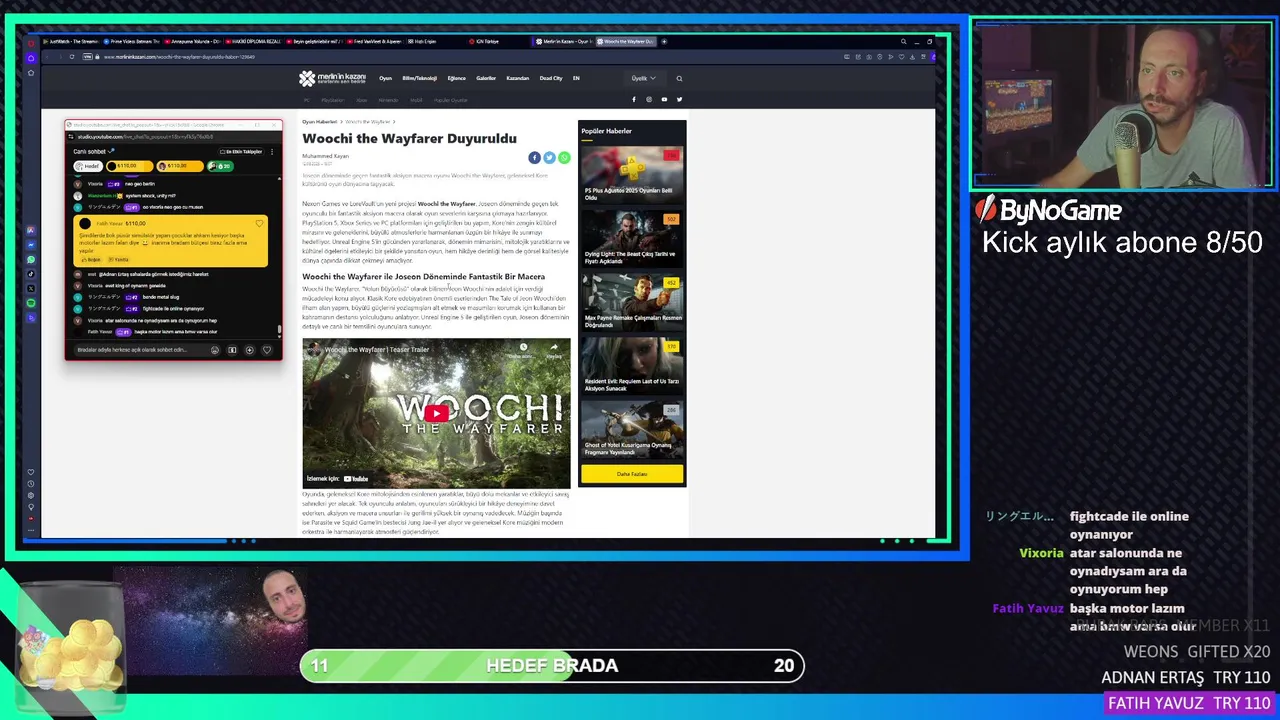This screenshot has width=1280, height=720.
Task: Click the live chat scrollbar handle
Action: (x=280, y=329)
